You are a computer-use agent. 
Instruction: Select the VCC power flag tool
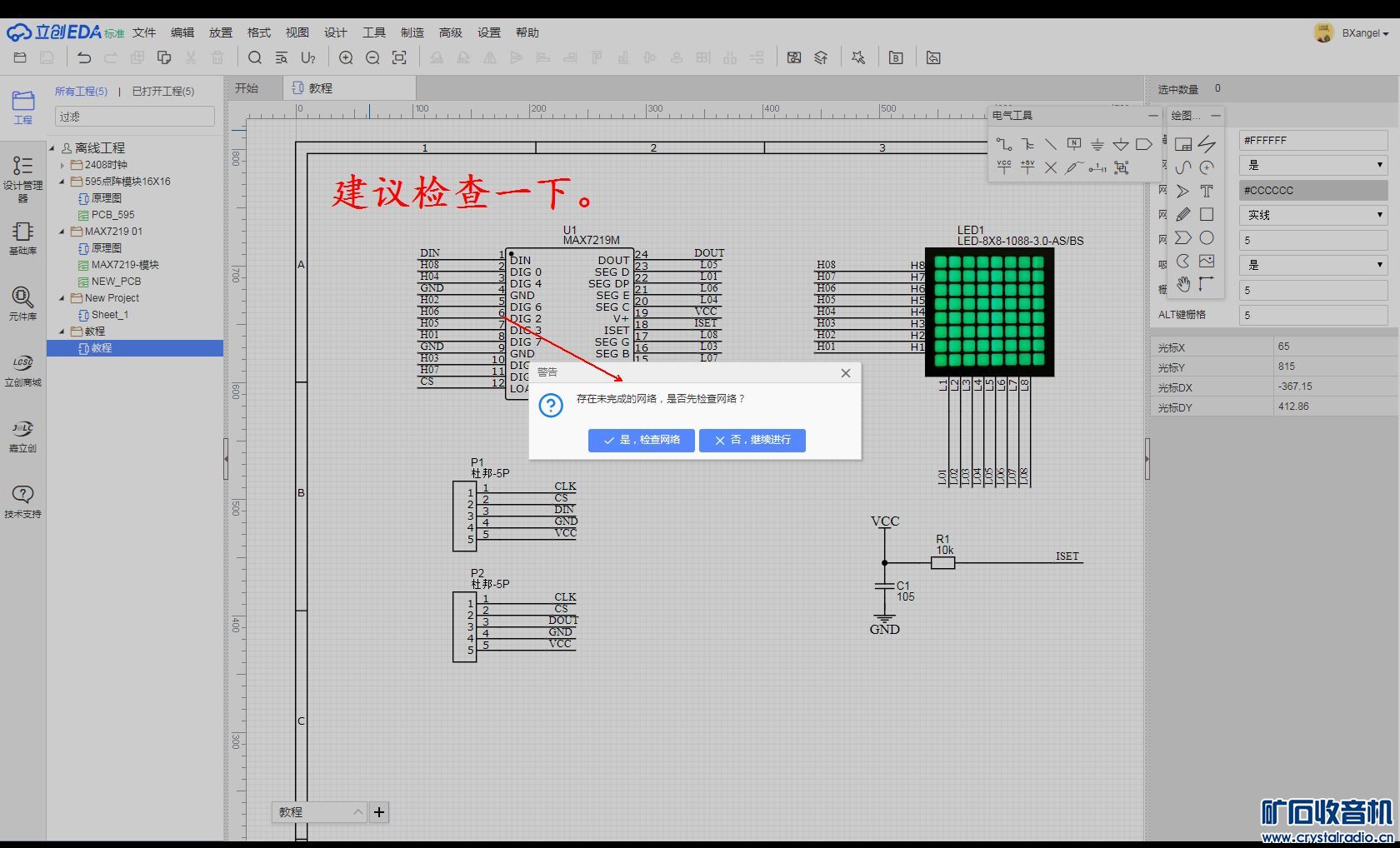(x=1004, y=167)
